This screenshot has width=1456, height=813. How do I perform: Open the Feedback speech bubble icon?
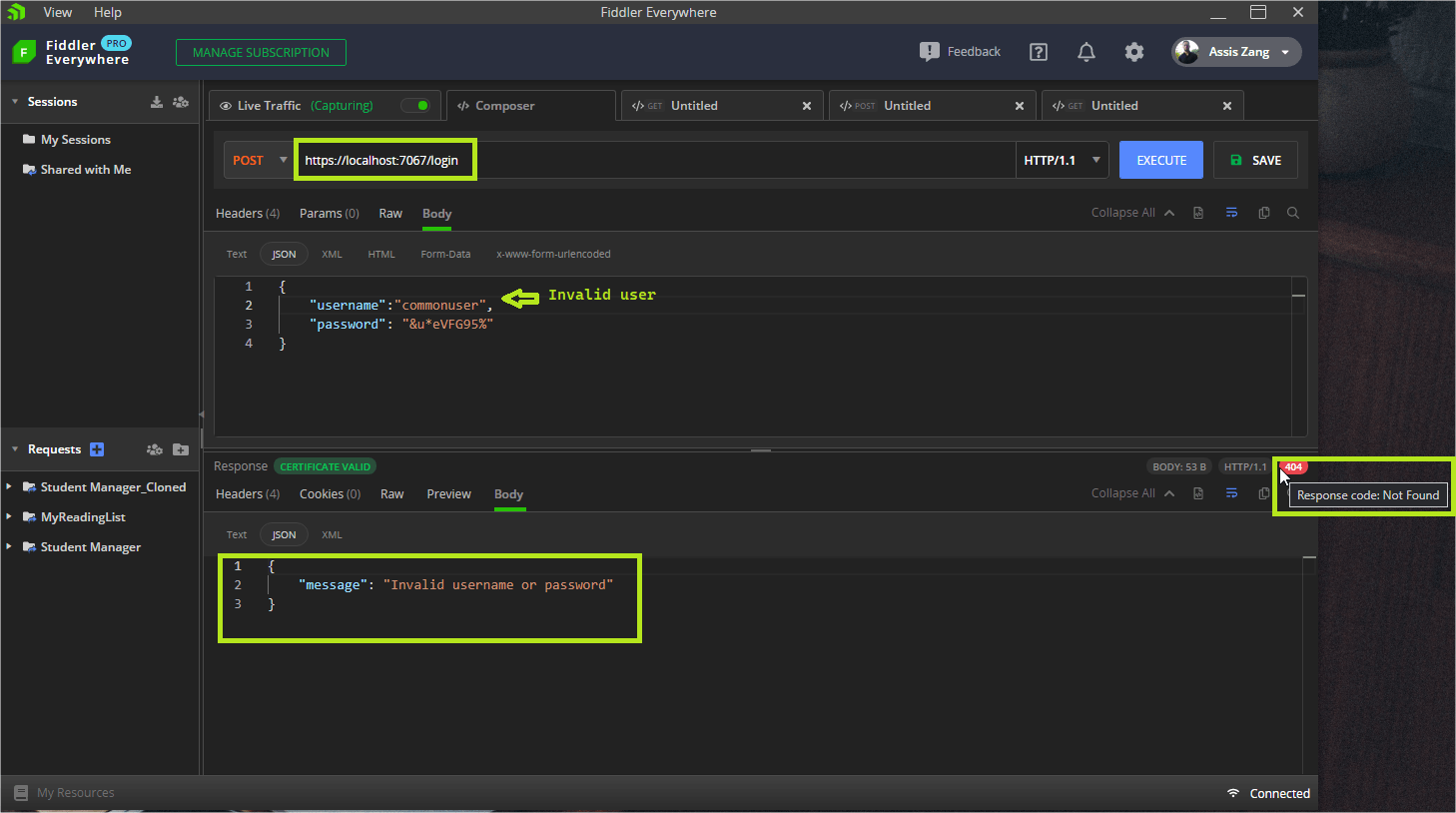[x=930, y=52]
